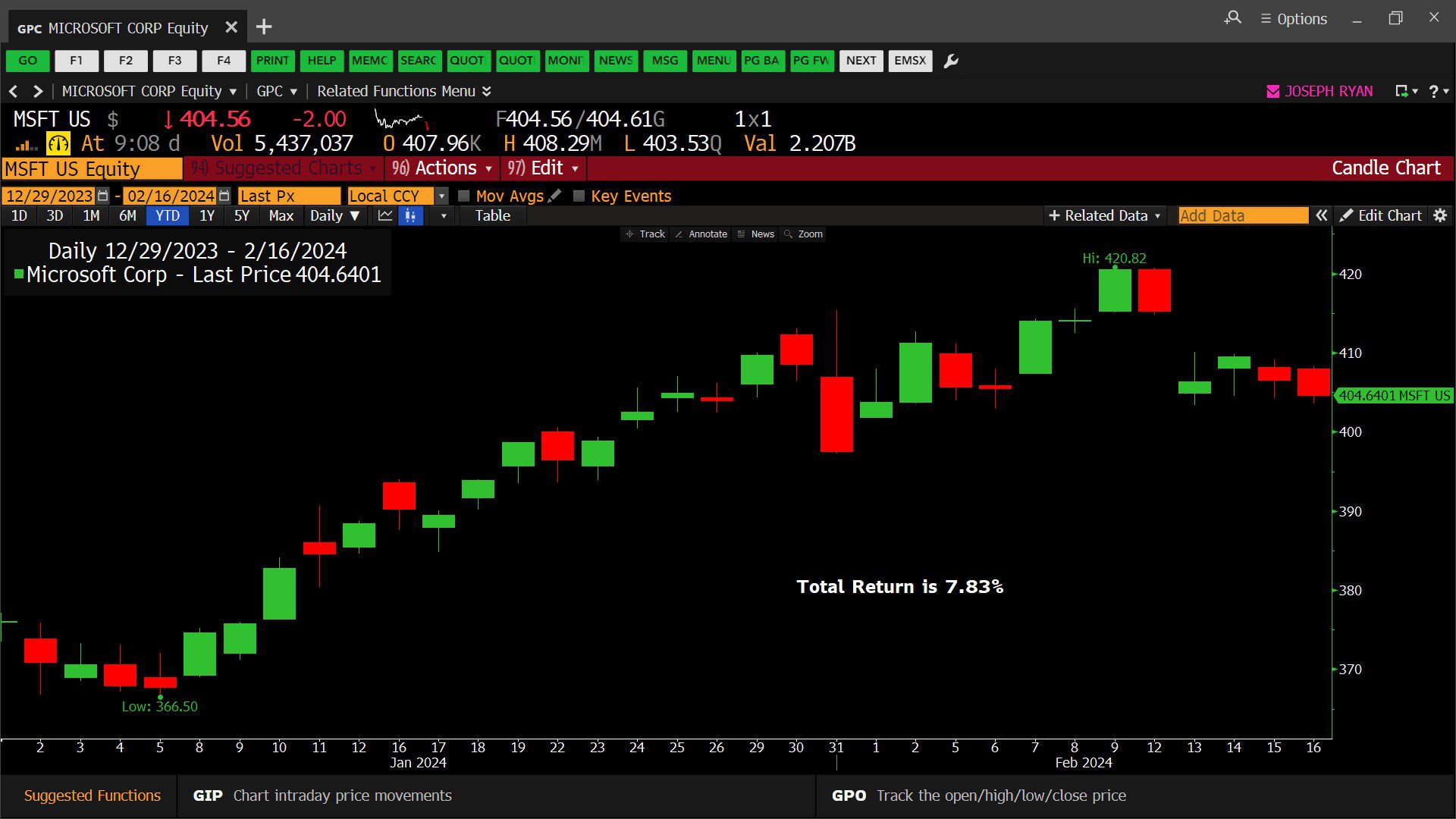Click the green HELP key
The image size is (1456, 819).
(x=322, y=61)
